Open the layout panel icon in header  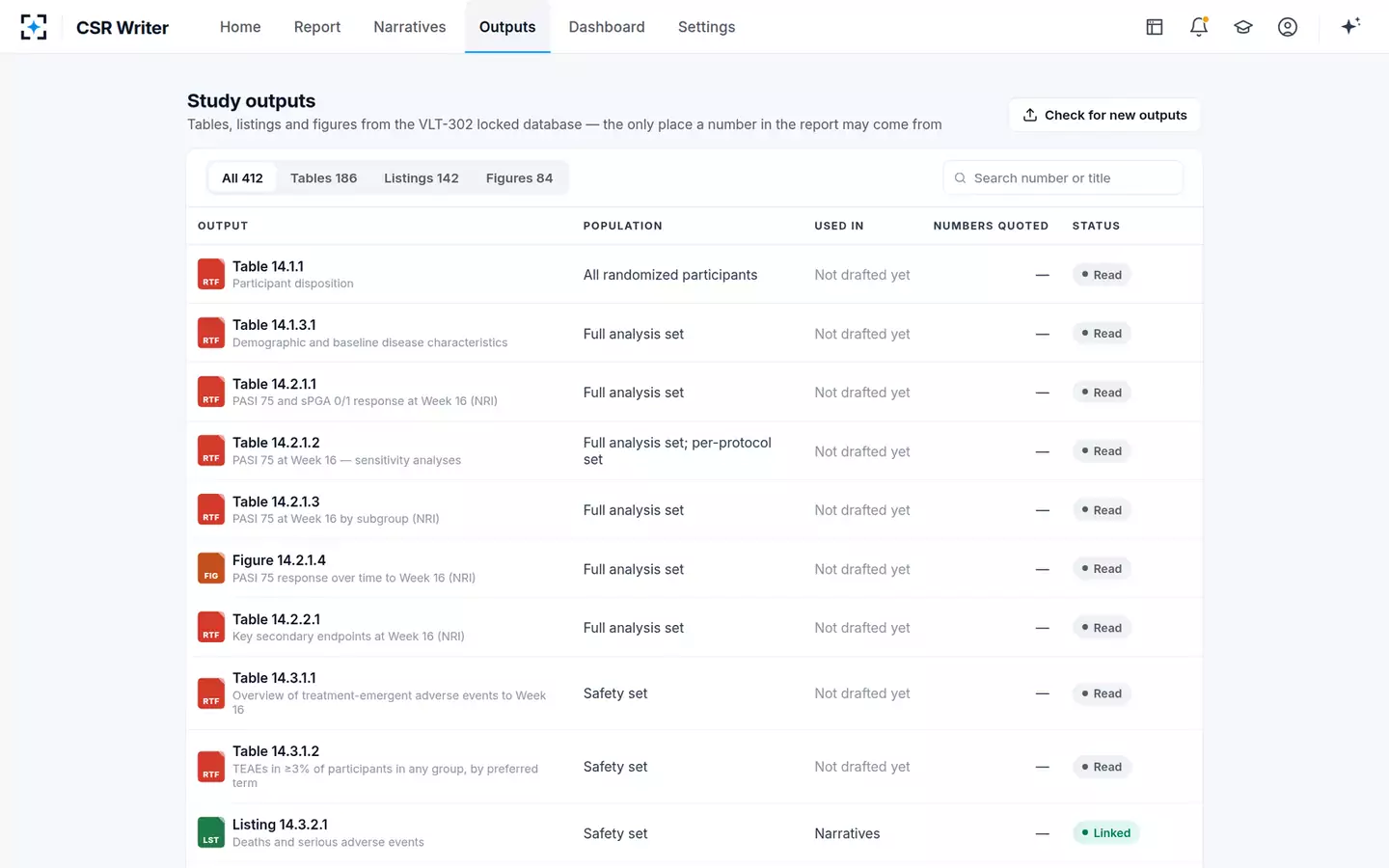point(1155,27)
